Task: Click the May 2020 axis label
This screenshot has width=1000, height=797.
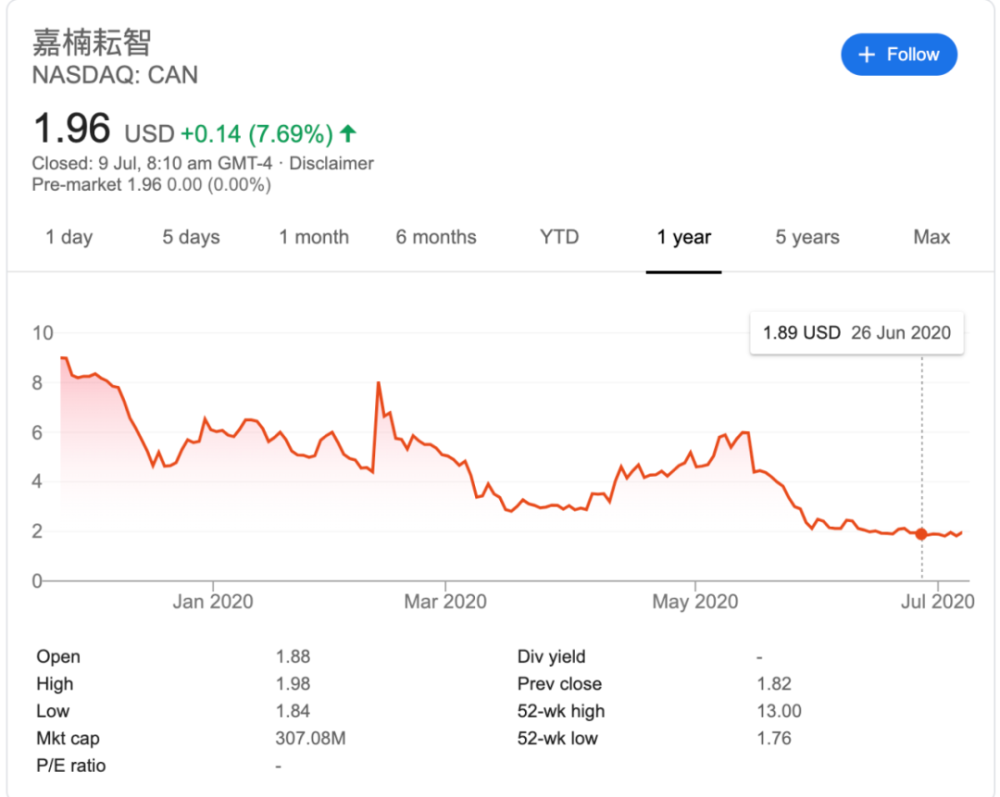Action: coord(695,601)
